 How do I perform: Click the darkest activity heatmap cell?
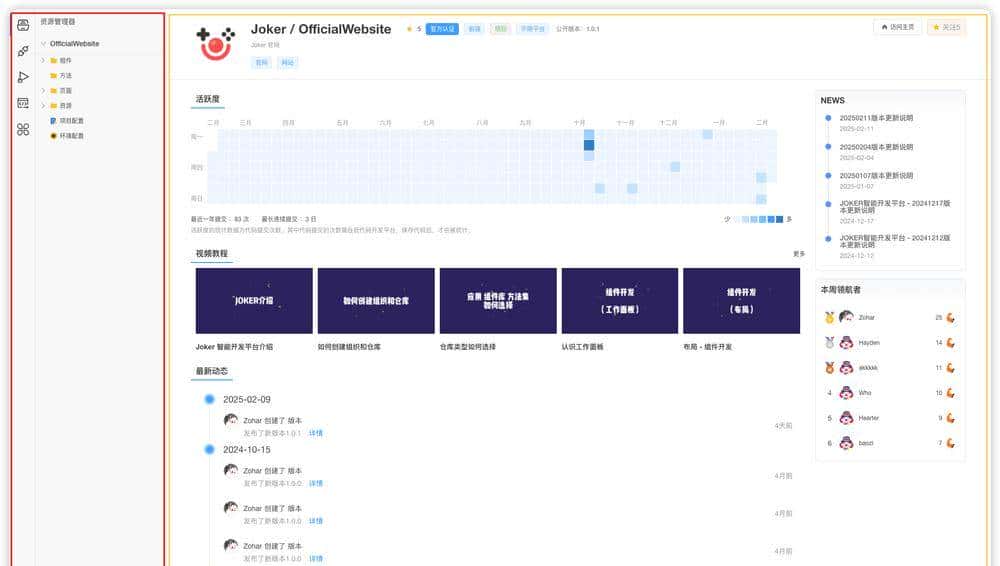pyautogui.click(x=589, y=145)
